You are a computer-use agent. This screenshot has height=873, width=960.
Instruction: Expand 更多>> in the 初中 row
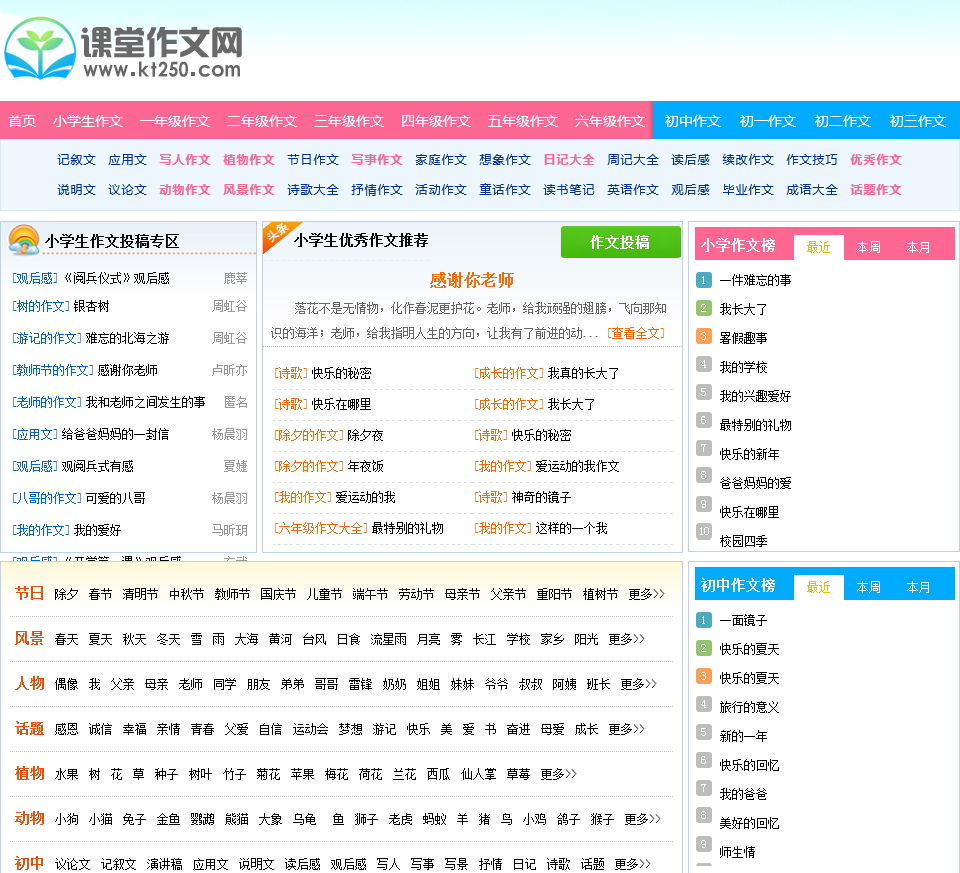click(632, 864)
